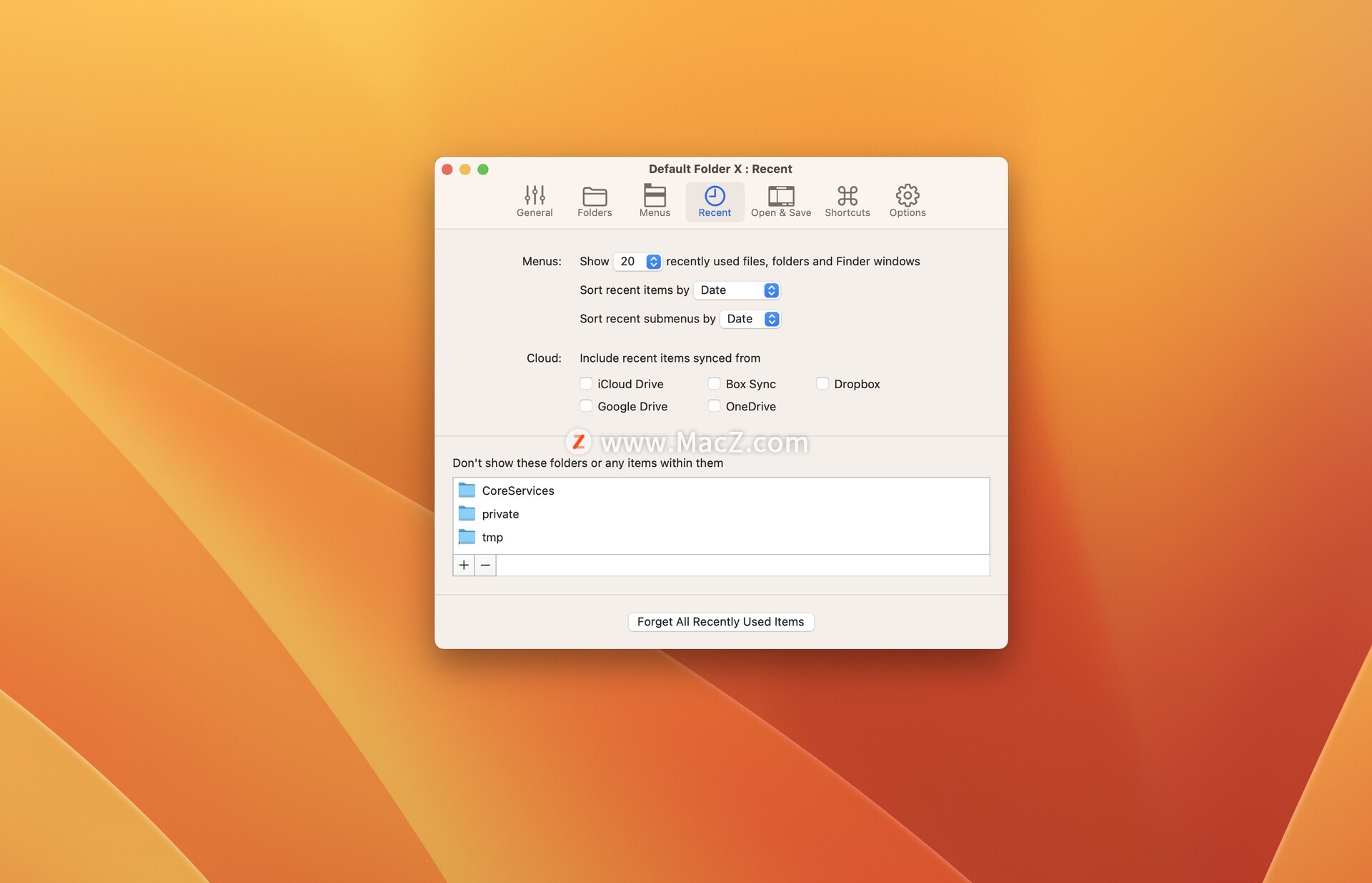Toggle the Google Drive checkbox

(586, 405)
